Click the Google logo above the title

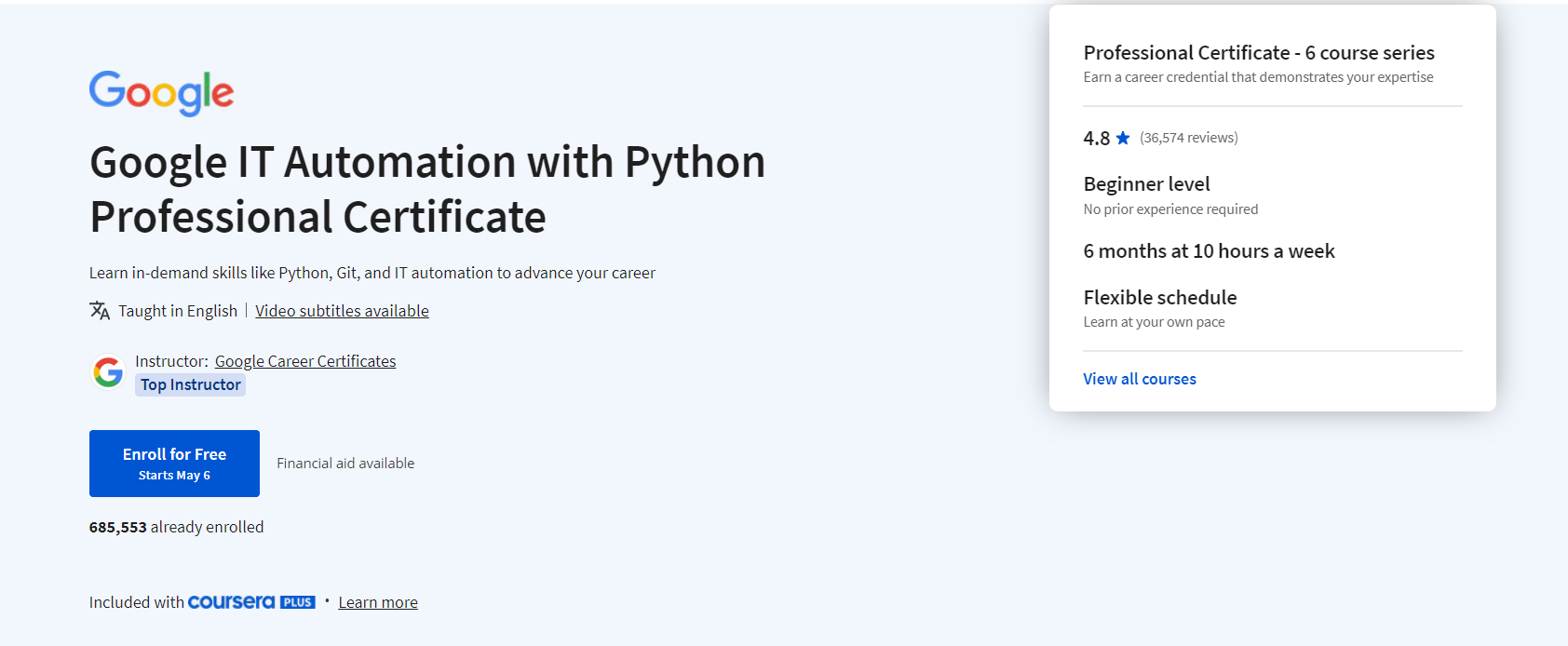161,93
